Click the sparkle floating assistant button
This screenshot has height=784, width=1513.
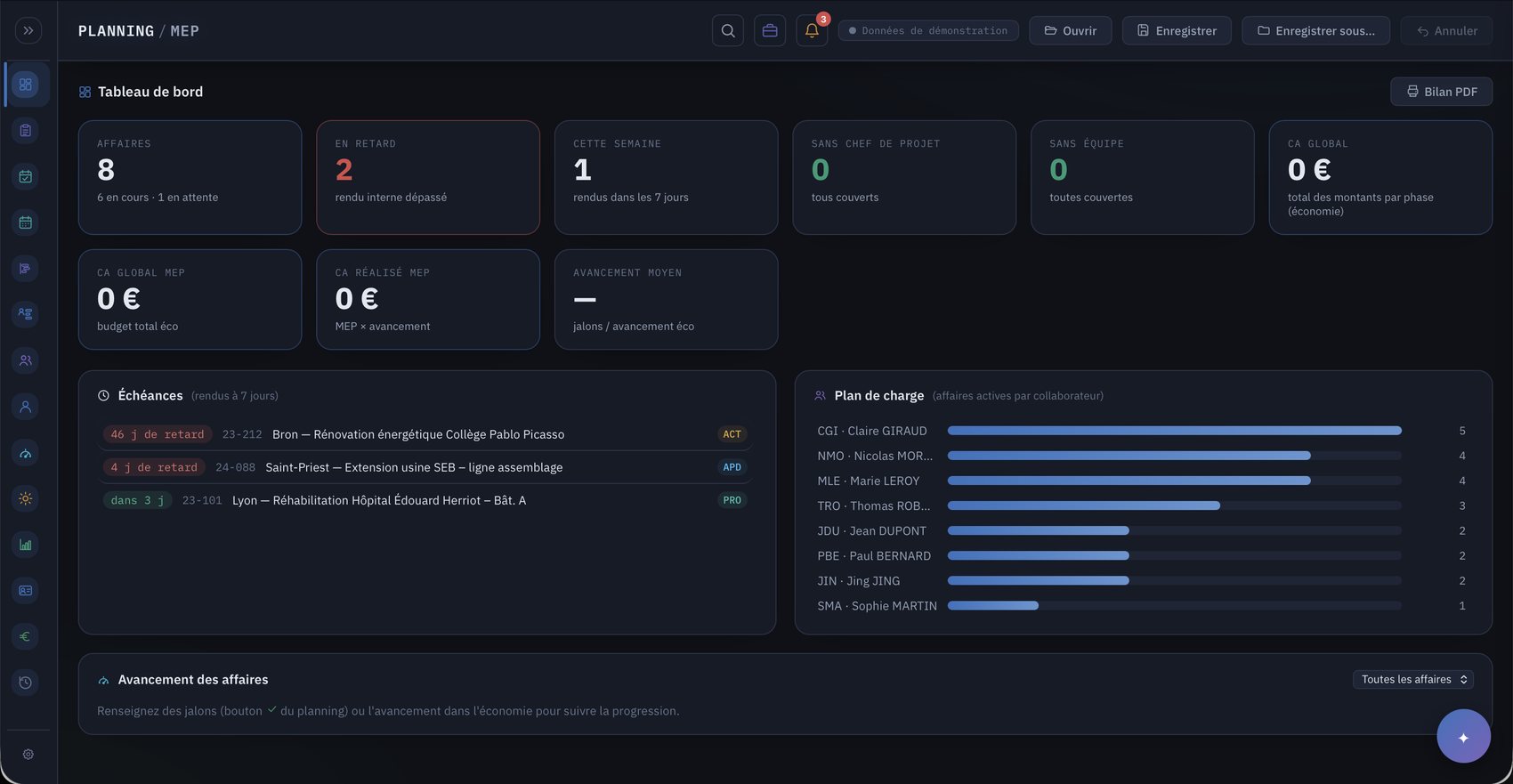pyautogui.click(x=1463, y=737)
